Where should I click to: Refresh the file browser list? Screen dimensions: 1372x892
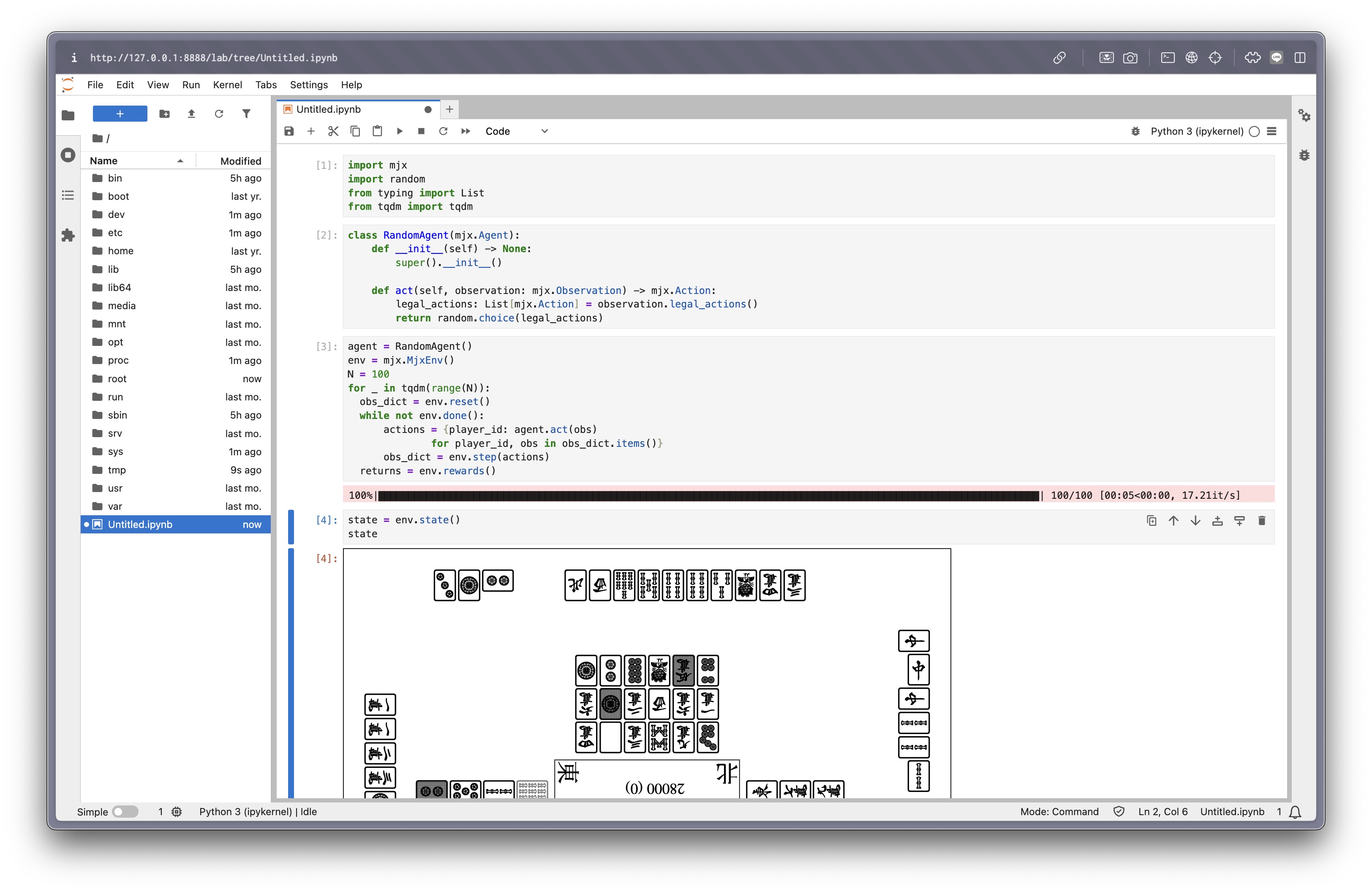tap(219, 114)
